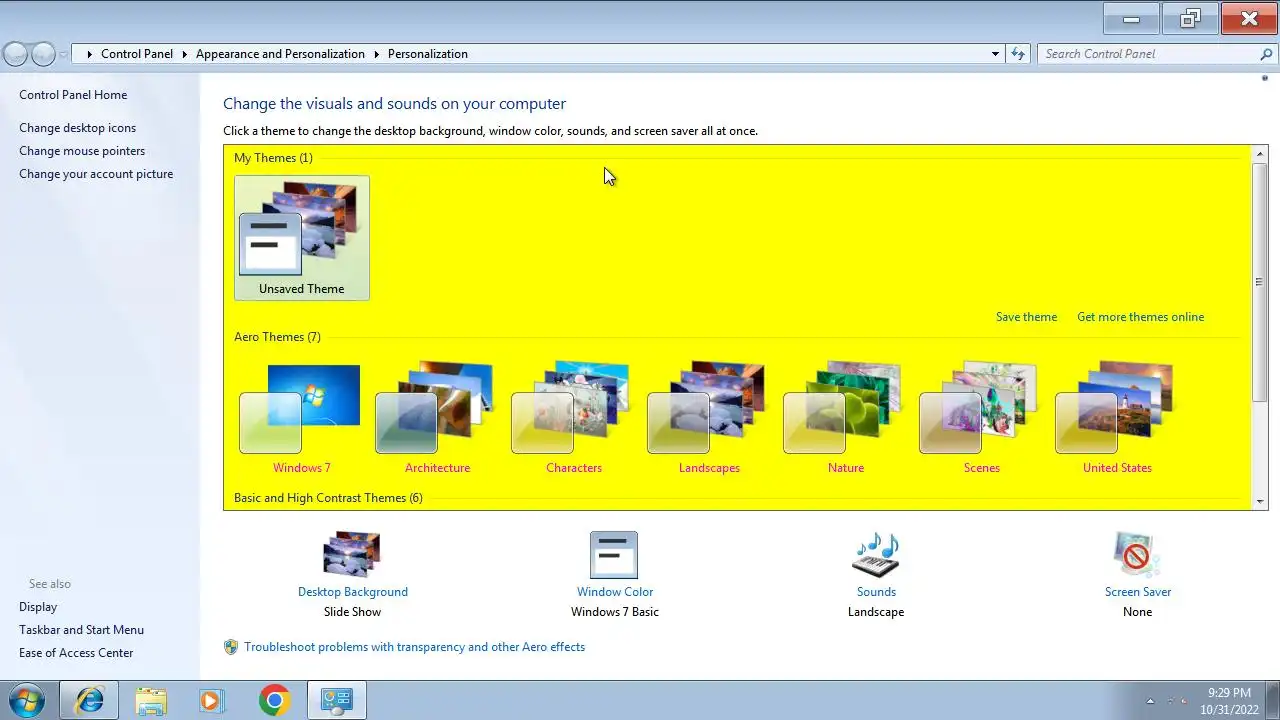1280x720 pixels.
Task: Apply the Windows 7 Aero theme
Action: (x=302, y=417)
